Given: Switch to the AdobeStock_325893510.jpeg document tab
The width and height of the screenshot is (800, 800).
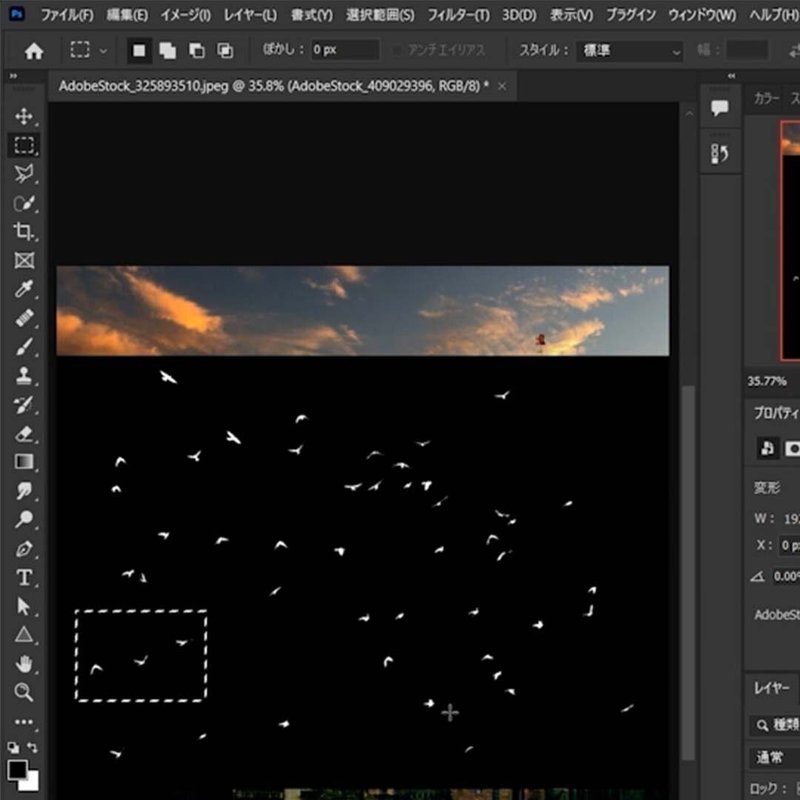Looking at the screenshot, I should click(x=273, y=86).
